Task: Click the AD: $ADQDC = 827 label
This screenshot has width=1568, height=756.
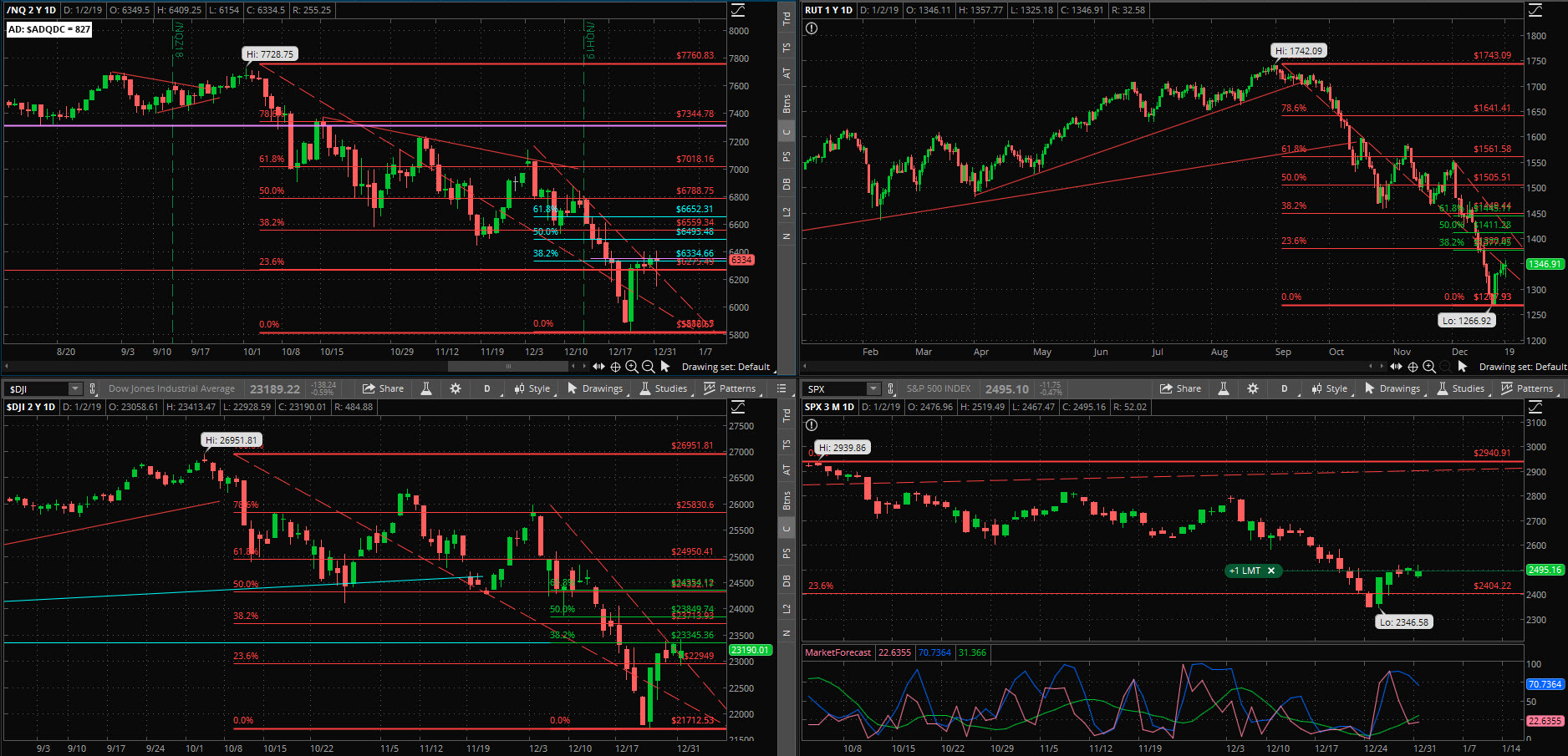Action: pos(49,29)
